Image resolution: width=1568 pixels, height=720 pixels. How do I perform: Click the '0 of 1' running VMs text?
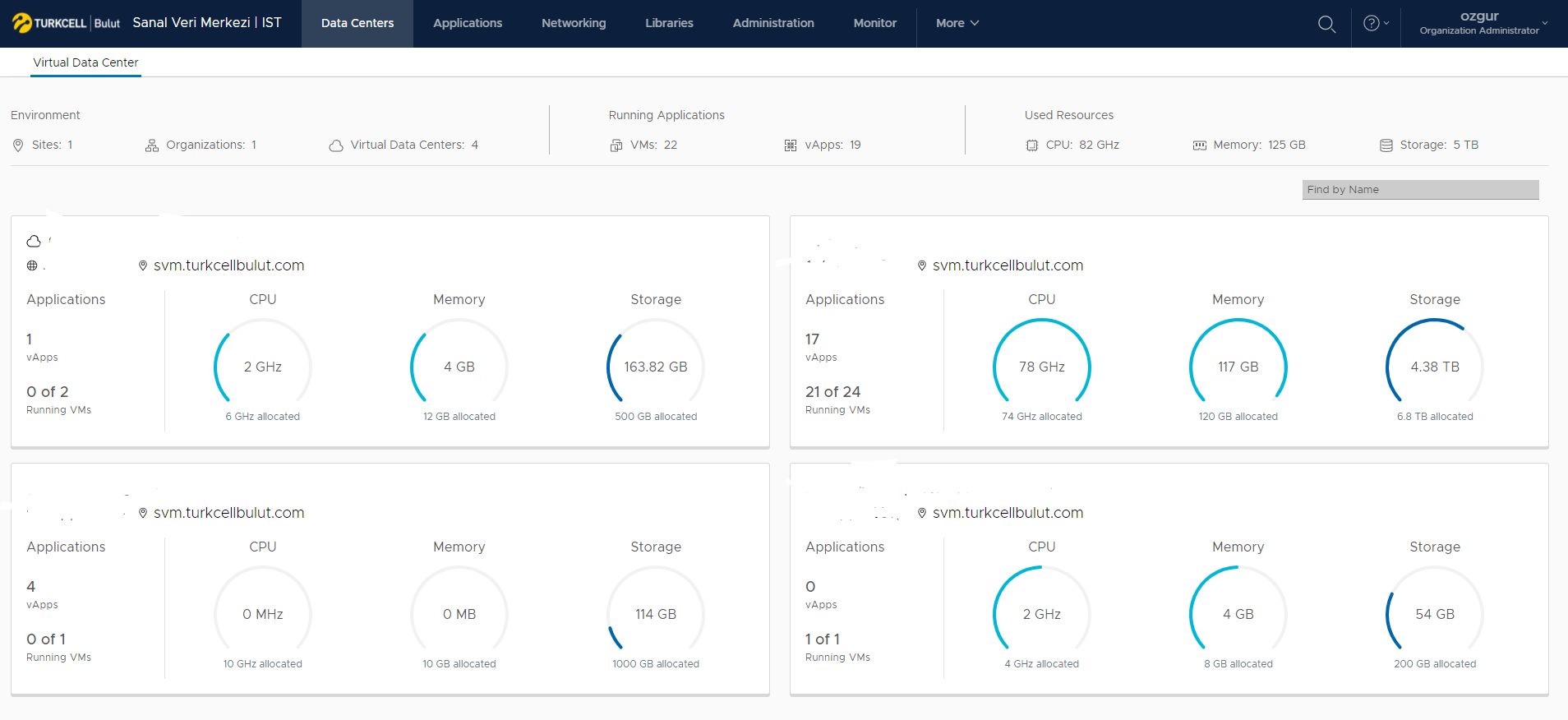click(46, 639)
